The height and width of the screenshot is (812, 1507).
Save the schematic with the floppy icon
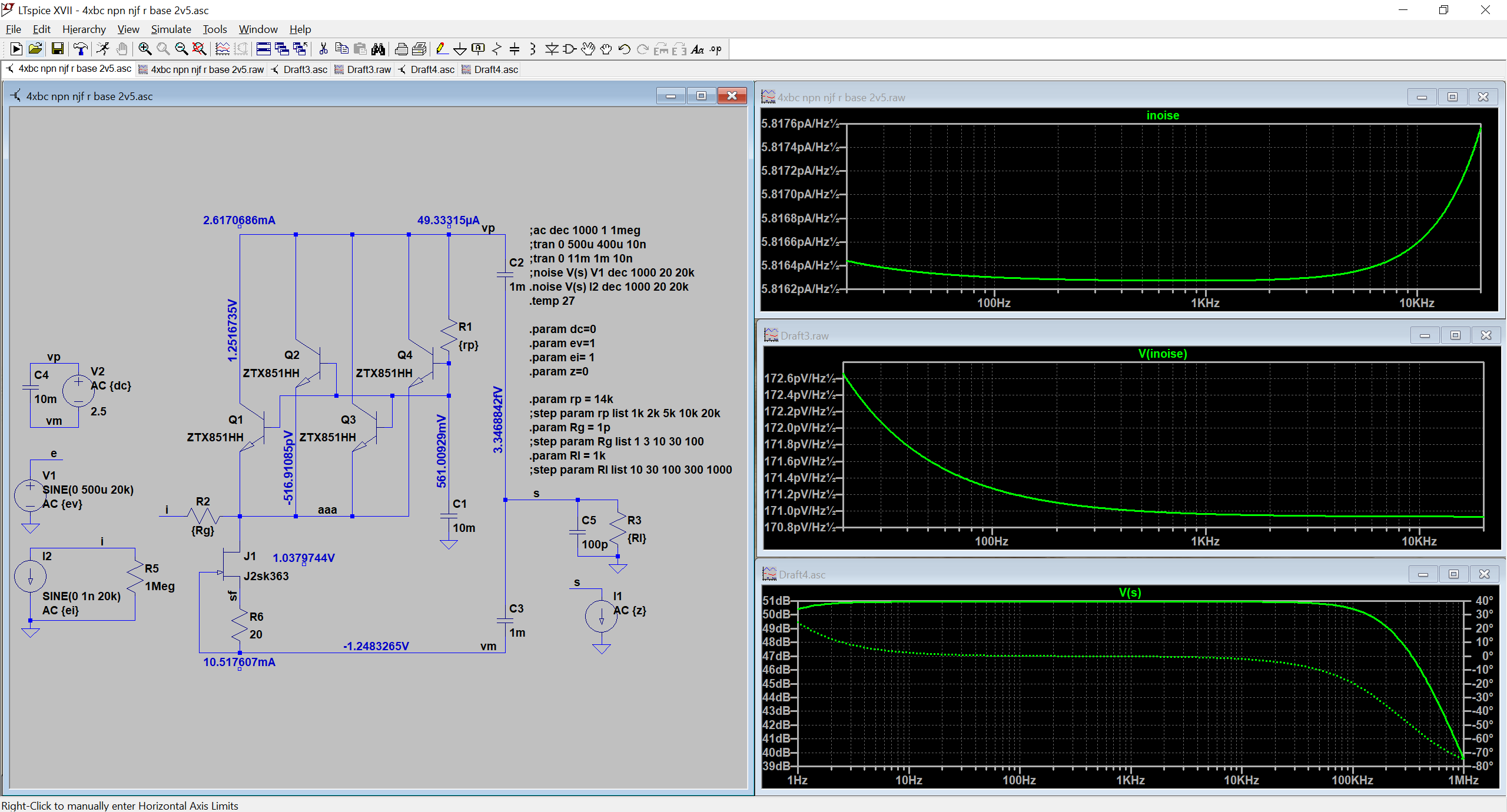click(x=57, y=49)
